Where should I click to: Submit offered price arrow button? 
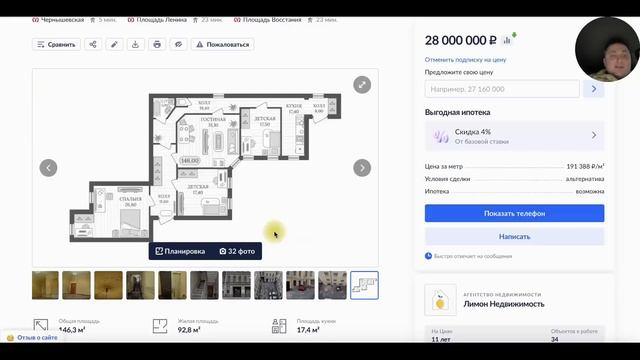(x=593, y=89)
